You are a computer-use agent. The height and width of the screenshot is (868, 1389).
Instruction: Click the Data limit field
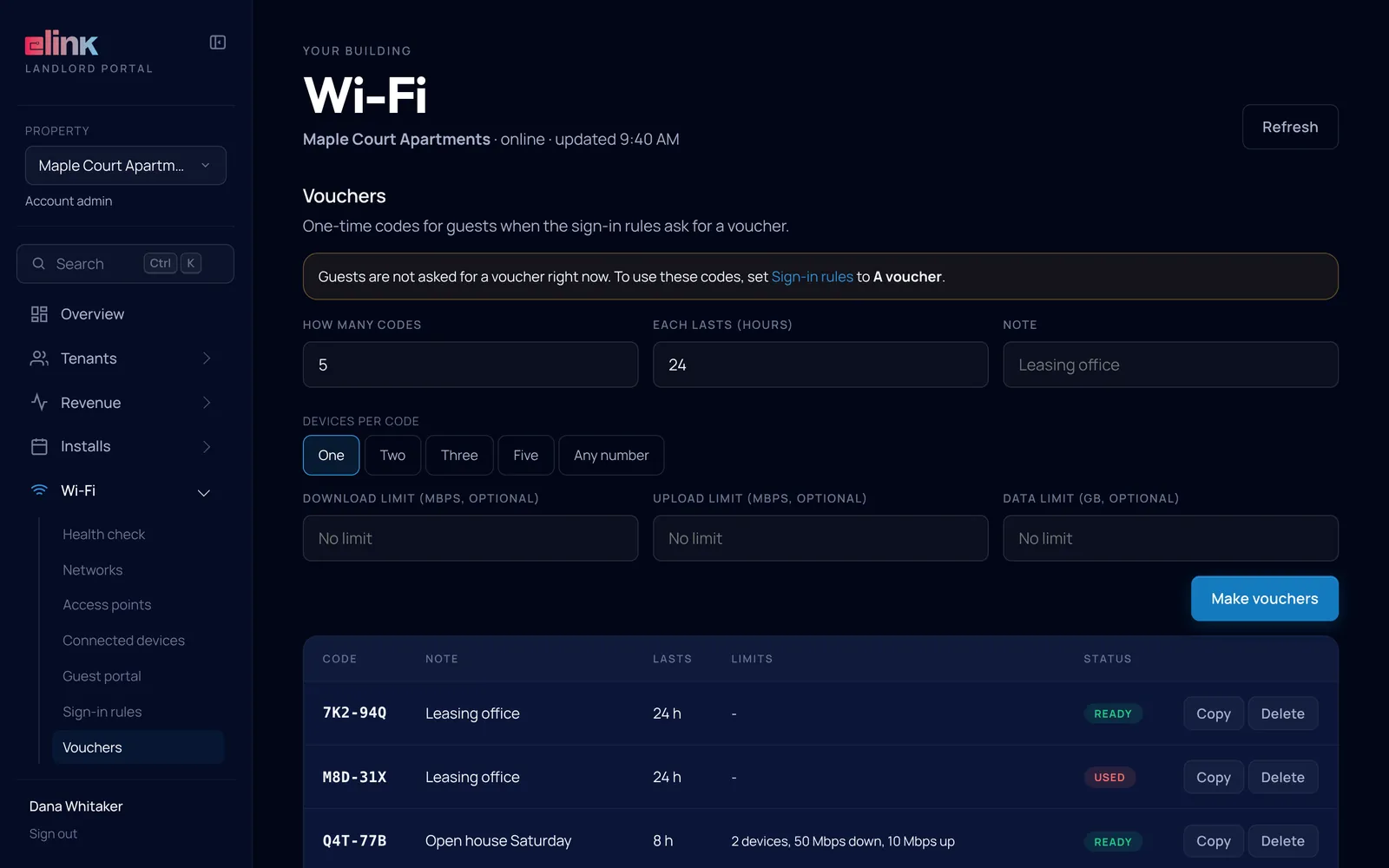pos(1170,538)
